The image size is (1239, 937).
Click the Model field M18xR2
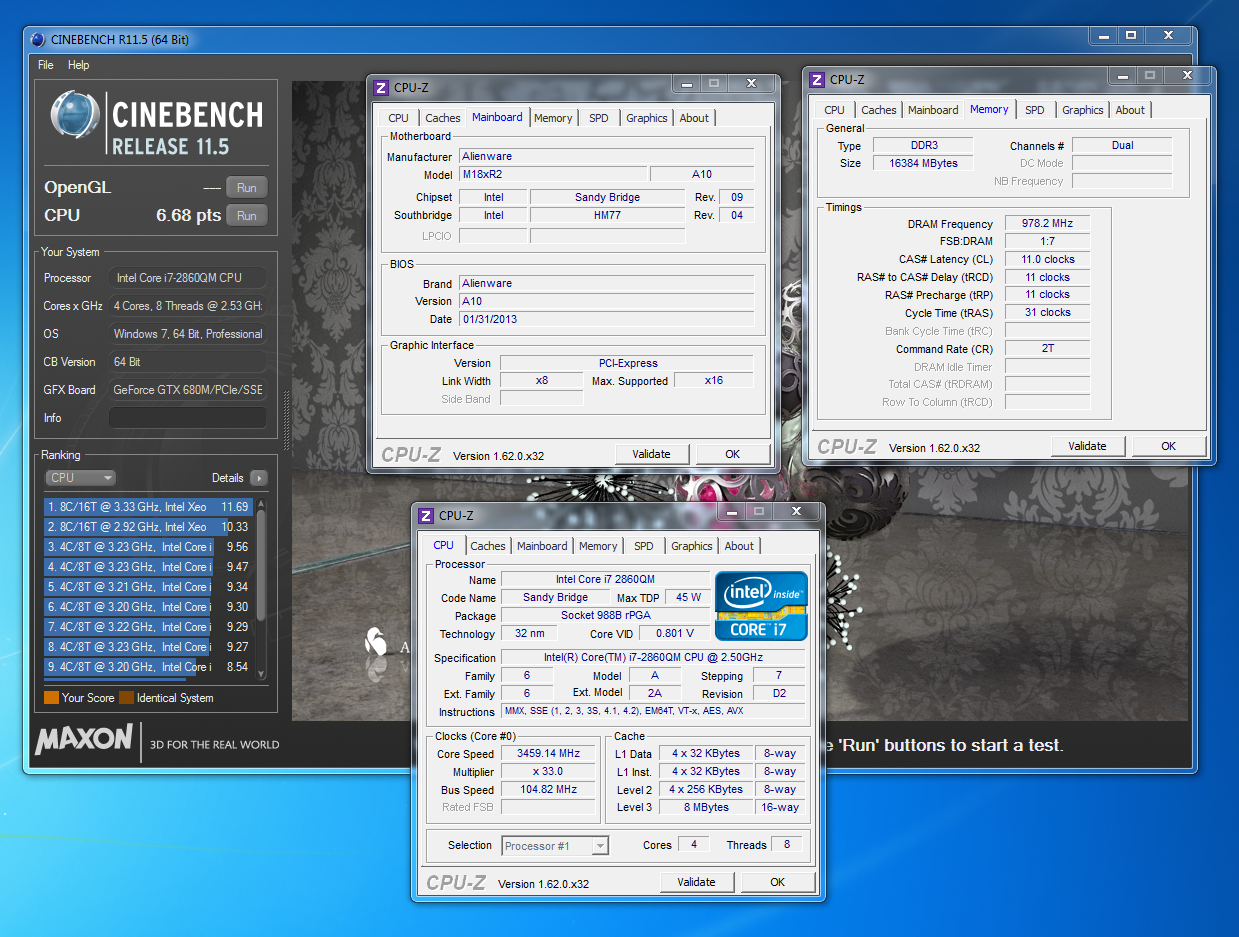pyautogui.click(x=553, y=174)
